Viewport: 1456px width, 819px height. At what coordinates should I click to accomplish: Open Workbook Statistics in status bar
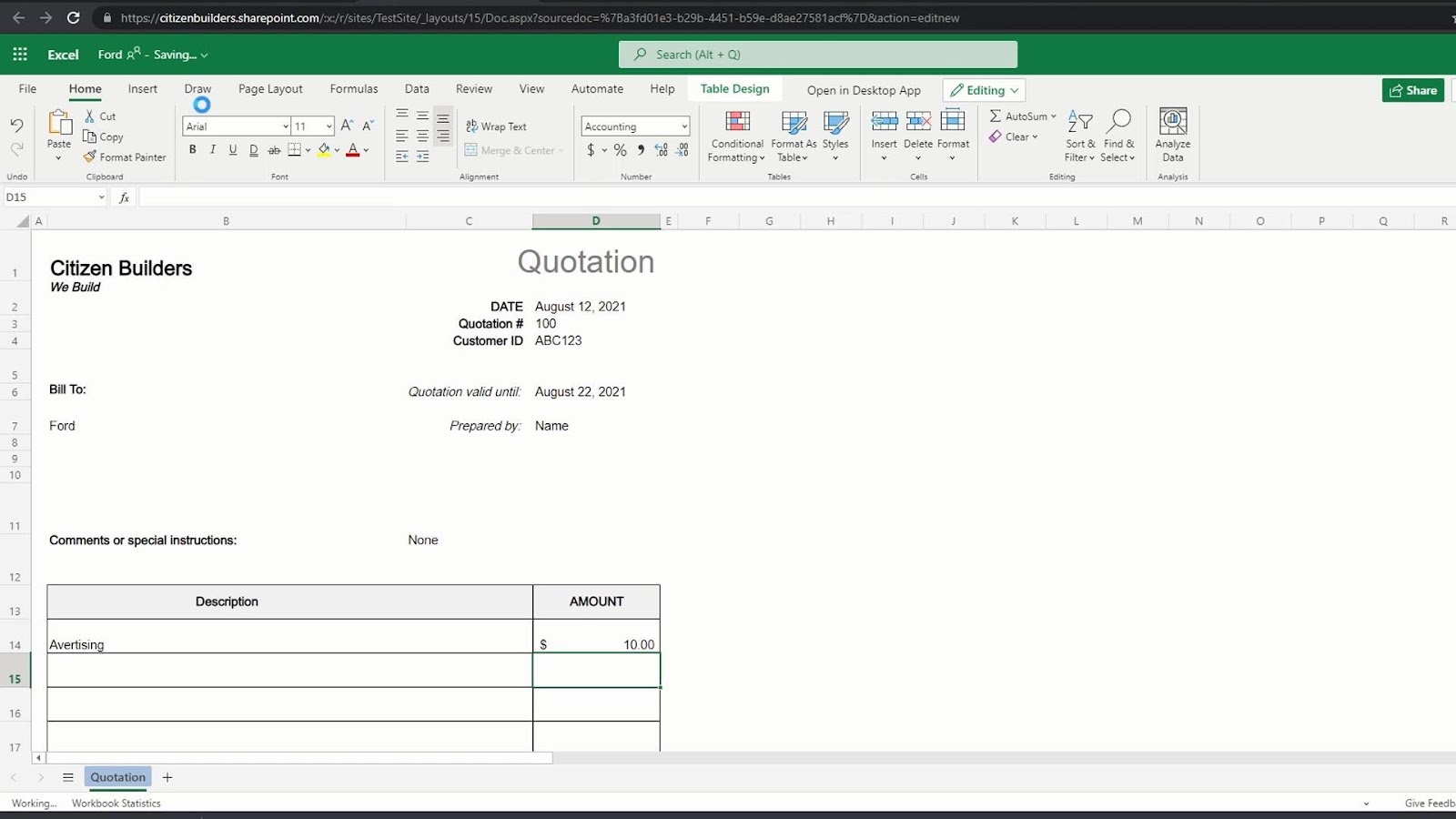pyautogui.click(x=116, y=803)
